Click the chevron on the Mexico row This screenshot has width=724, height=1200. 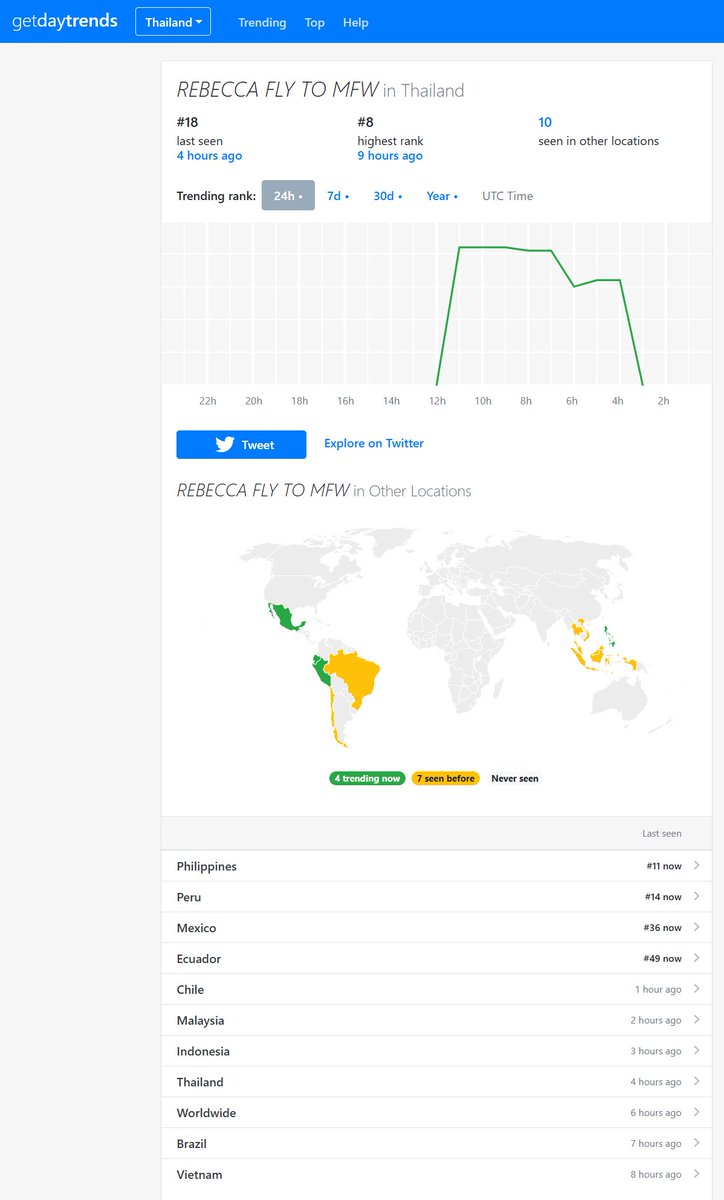696,928
